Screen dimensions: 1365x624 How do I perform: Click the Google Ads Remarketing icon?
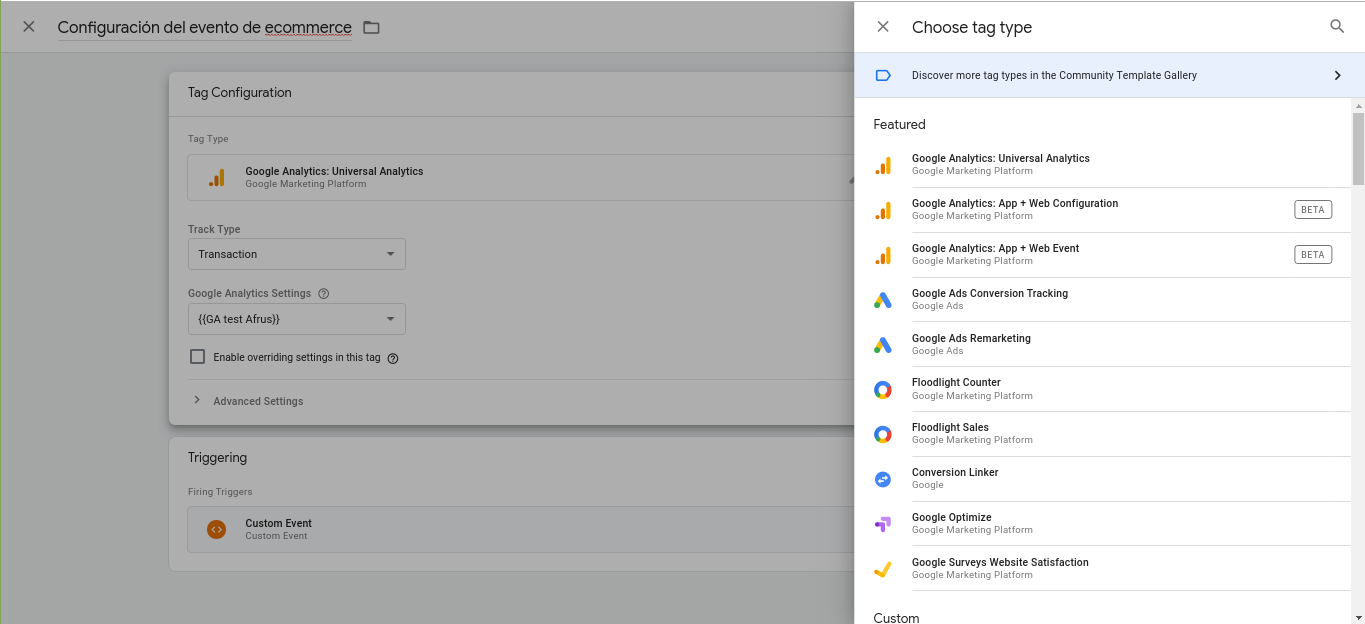(883, 345)
